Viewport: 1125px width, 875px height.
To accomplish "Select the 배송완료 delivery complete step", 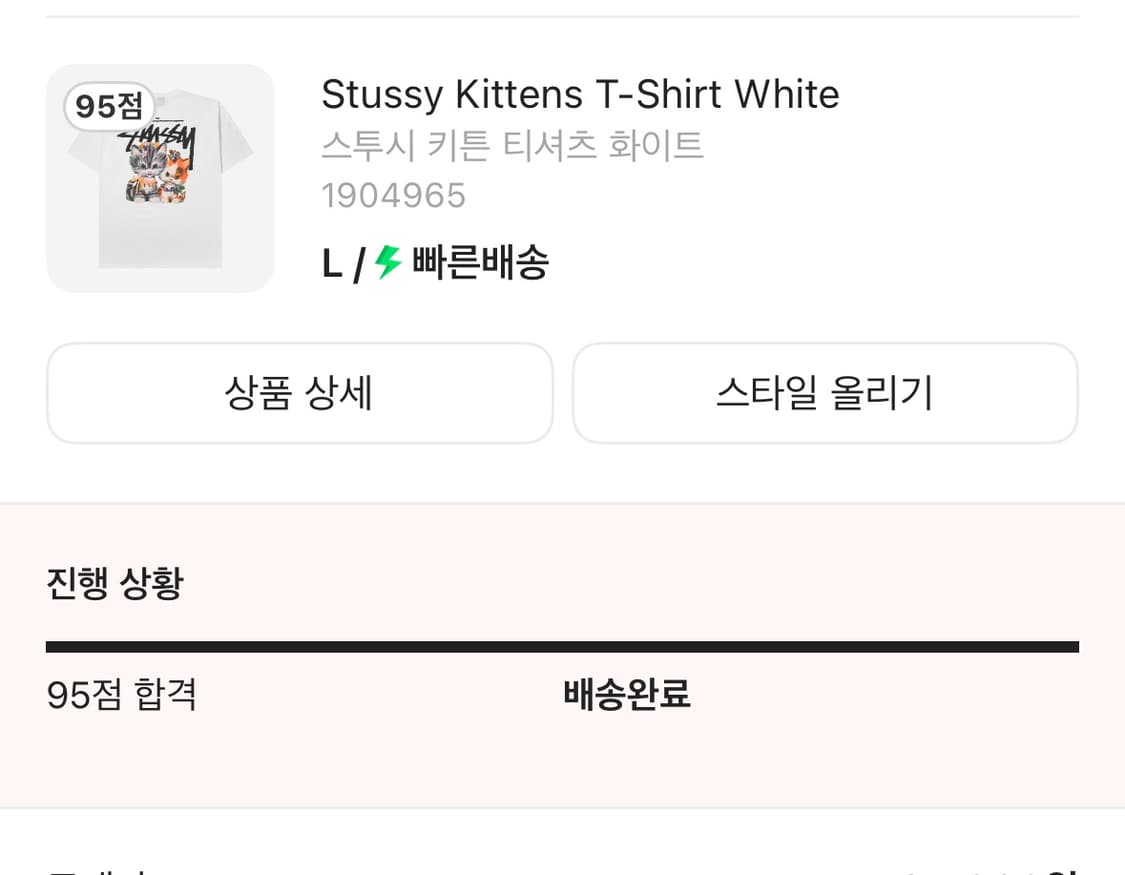I will (x=627, y=695).
